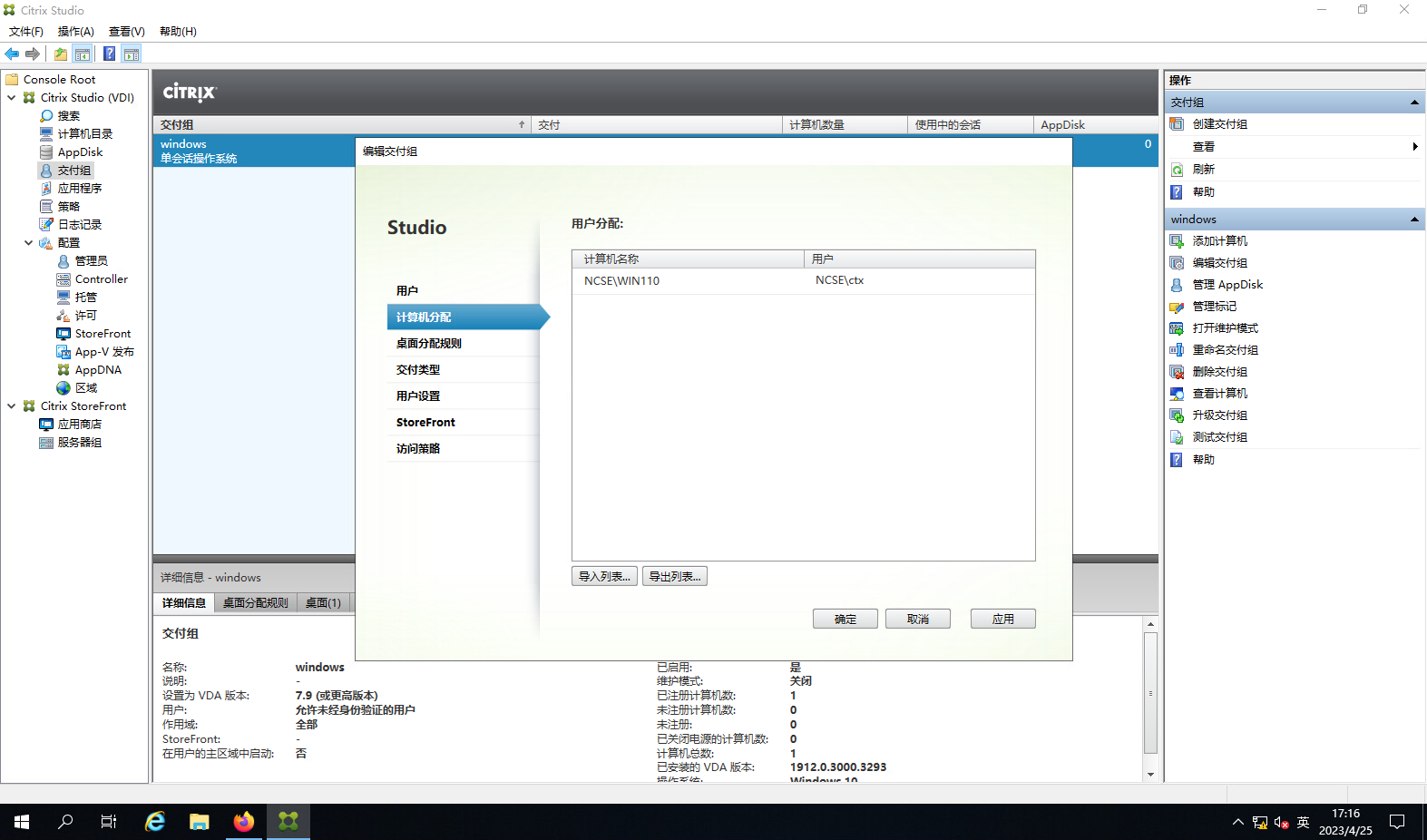Select 用户设置 in the Studio wizard list
This screenshot has height=840, width=1427.
[418, 396]
